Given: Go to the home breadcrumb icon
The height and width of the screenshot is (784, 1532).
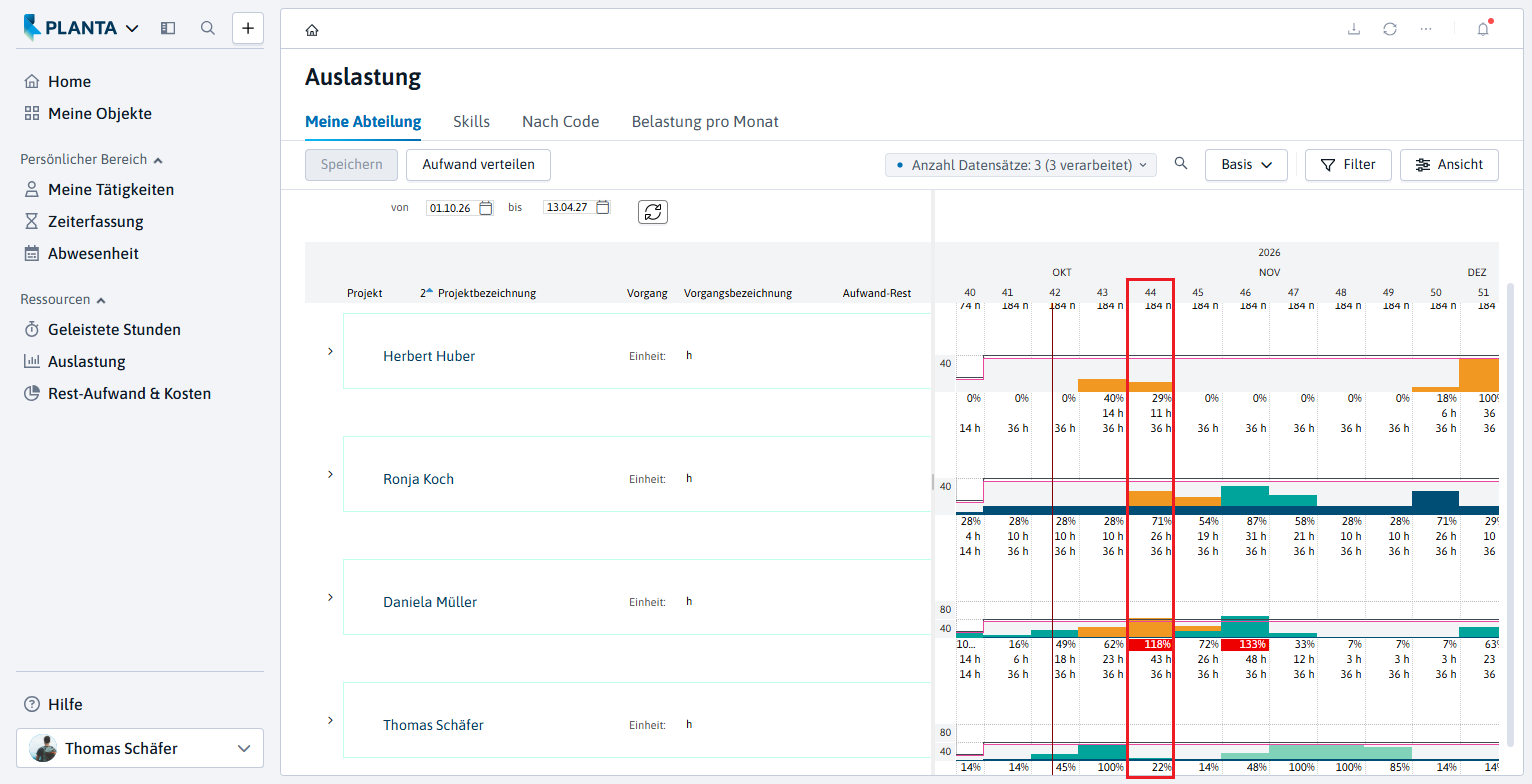Looking at the screenshot, I should pos(312,30).
